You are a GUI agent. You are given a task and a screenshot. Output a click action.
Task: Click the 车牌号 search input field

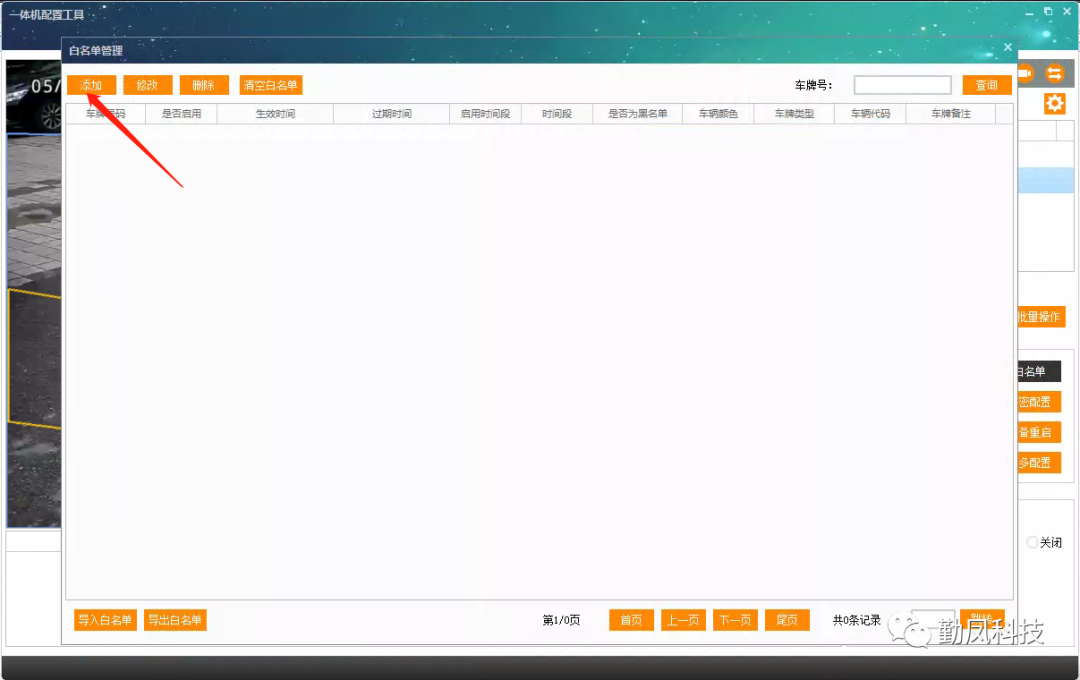point(901,84)
